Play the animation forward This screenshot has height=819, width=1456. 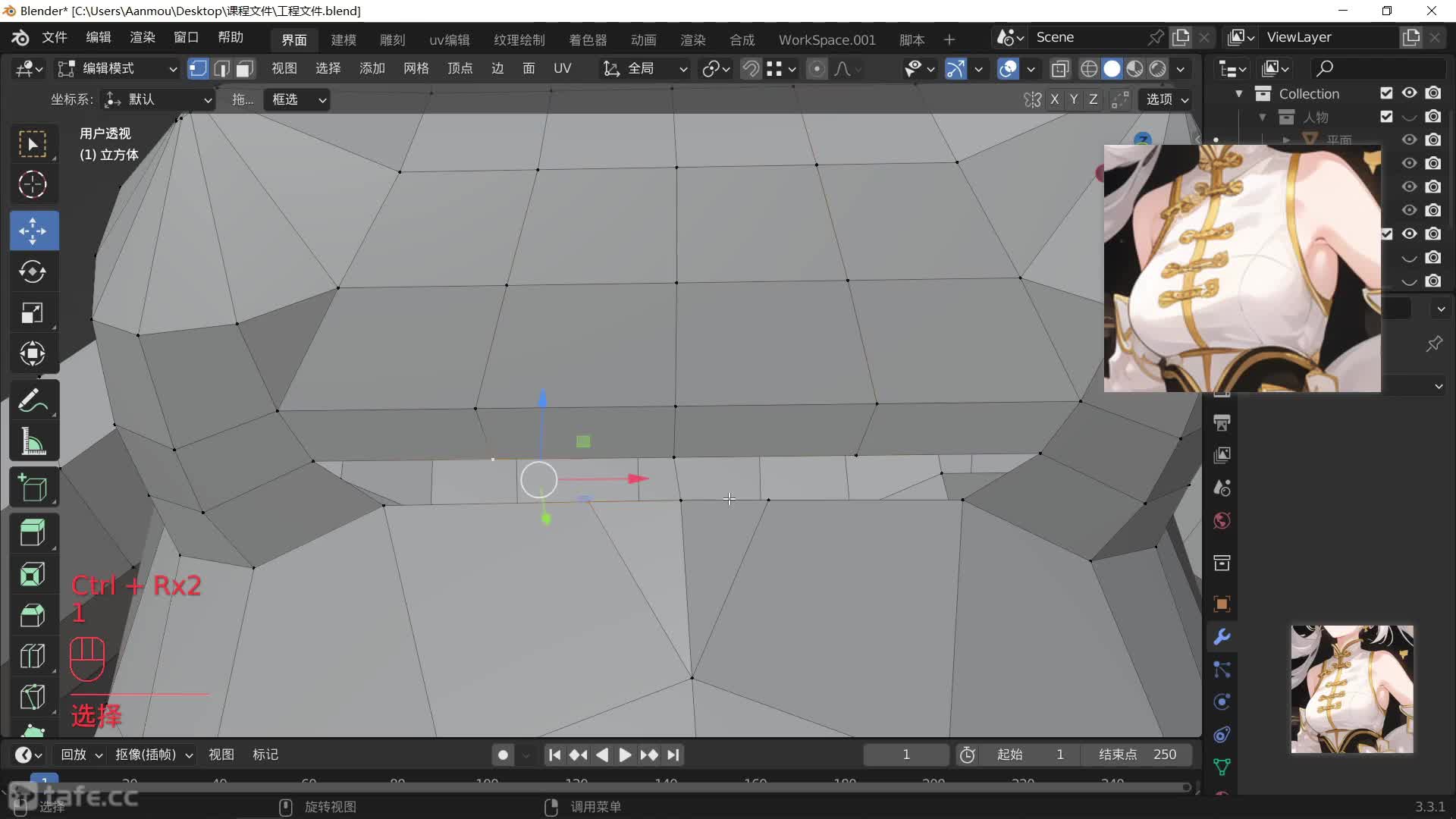[625, 755]
